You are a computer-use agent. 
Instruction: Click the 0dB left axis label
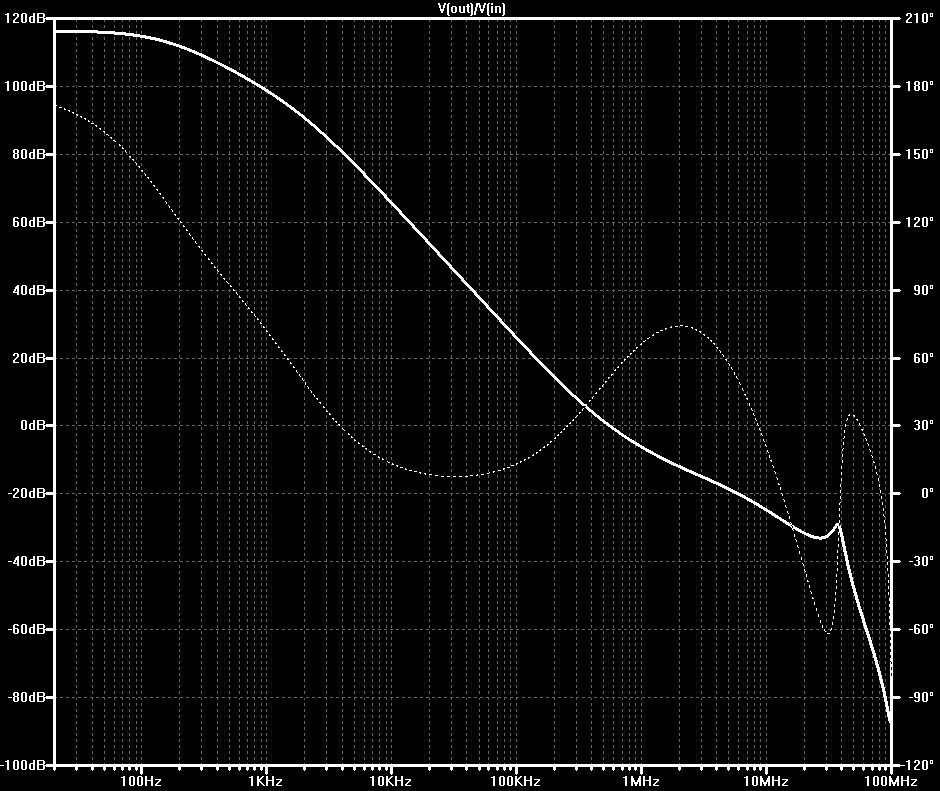32,425
